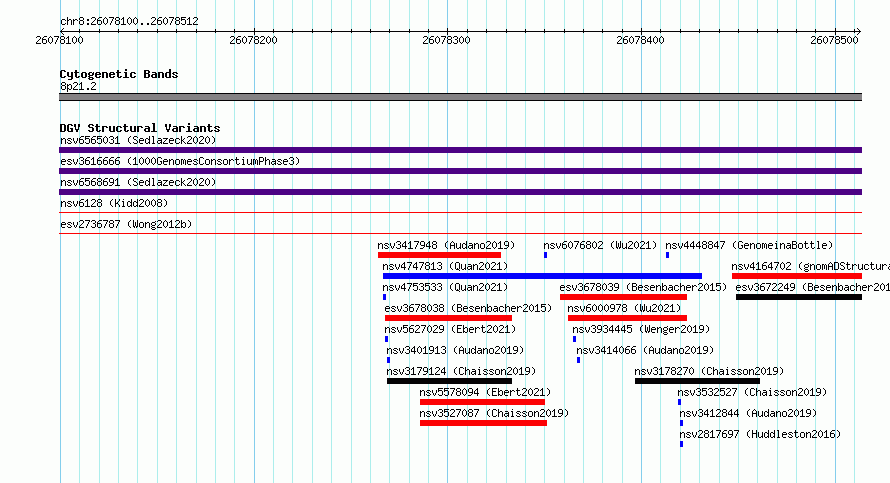Click the small blue mark under nsv6076802
This screenshot has width=890, height=483.
(545, 255)
